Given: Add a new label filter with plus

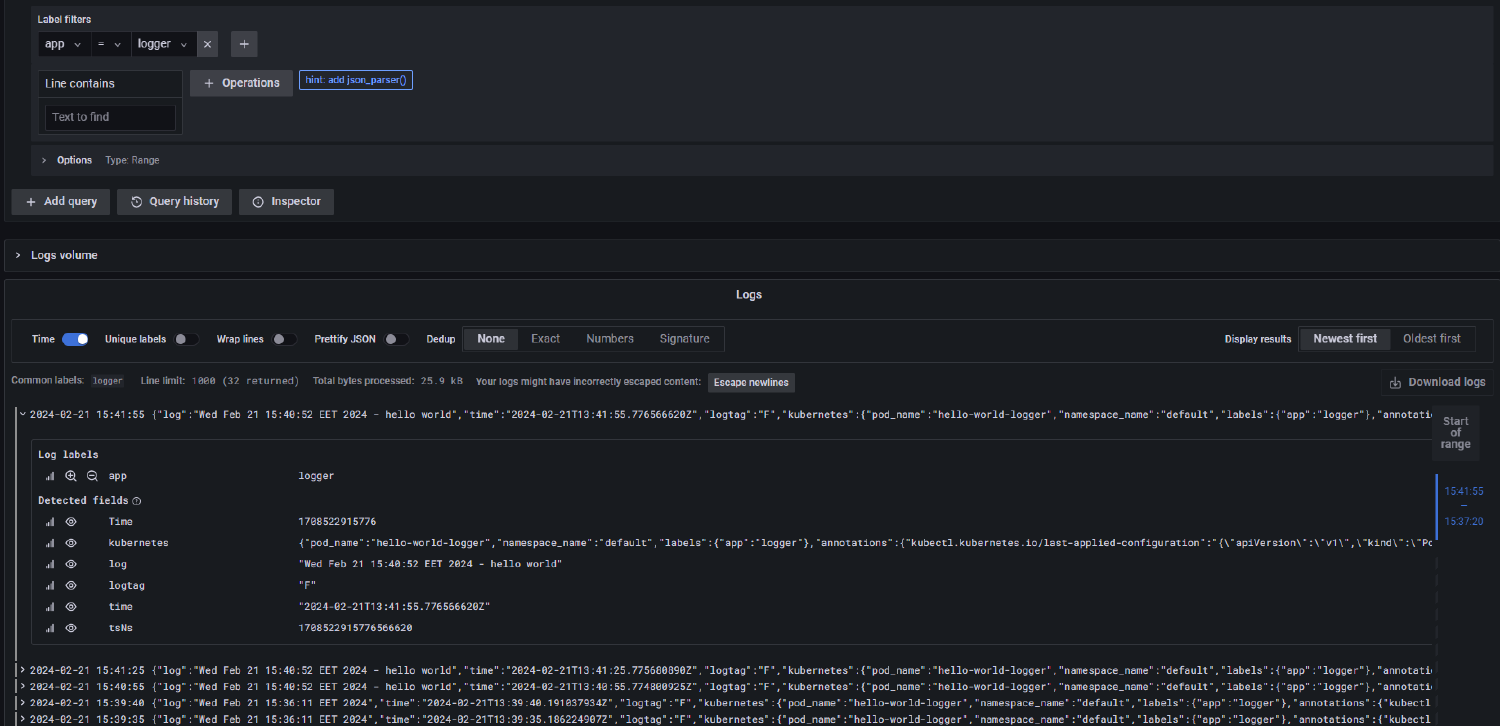Looking at the screenshot, I should [x=244, y=44].
